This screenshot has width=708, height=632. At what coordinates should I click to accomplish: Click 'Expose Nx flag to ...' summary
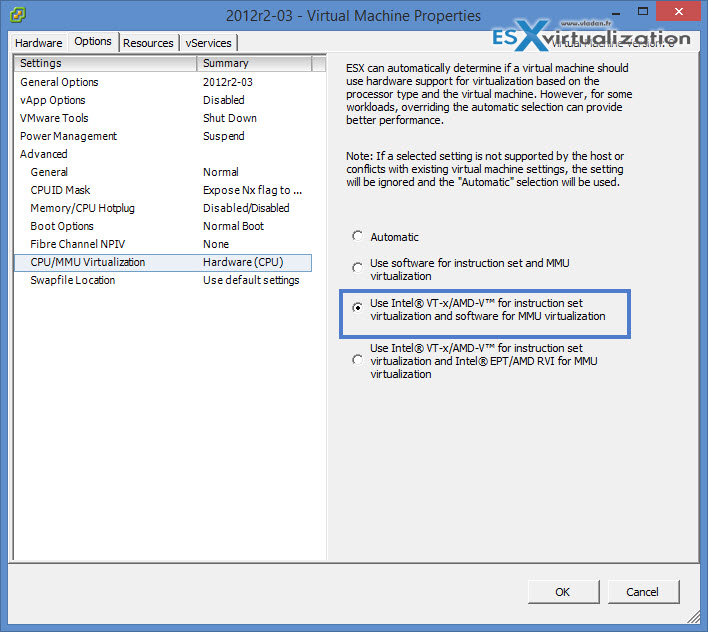[252, 191]
